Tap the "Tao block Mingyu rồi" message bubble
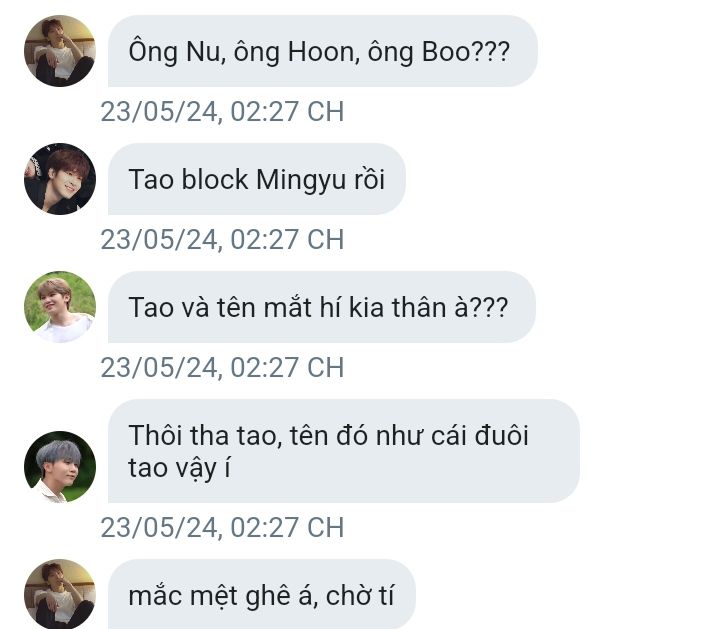This screenshot has height=629, width=720. [257, 179]
